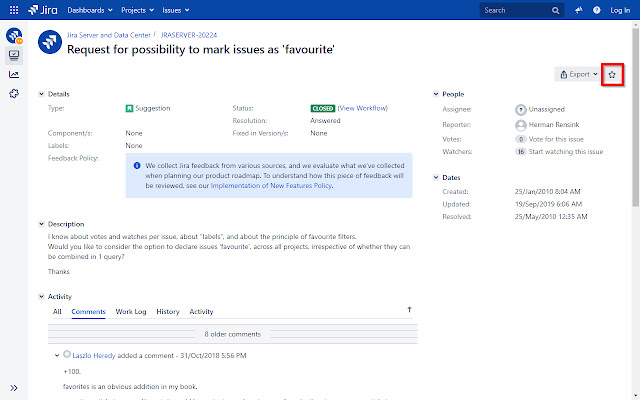The width and height of the screenshot is (640, 400).
Task: Open Jira Server and Data Center breadcrumb
Action: coord(109,35)
